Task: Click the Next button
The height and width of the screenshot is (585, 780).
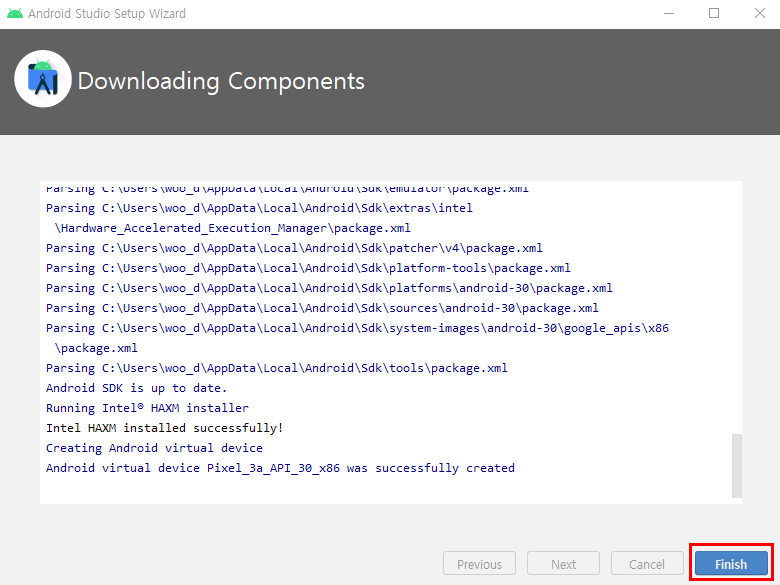Action: point(563,564)
